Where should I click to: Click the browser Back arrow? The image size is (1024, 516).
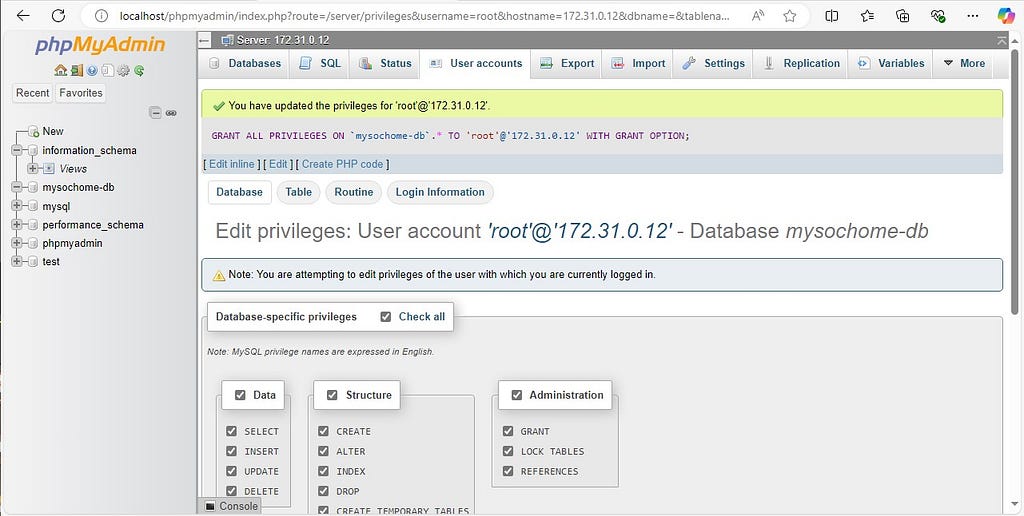[23, 16]
